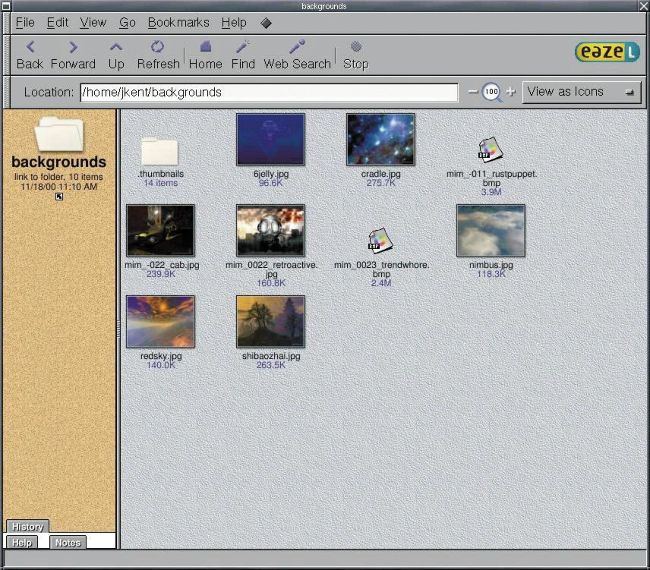Image resolution: width=650 pixels, height=570 pixels.
Task: Switch to the Notes sidebar tab
Action: click(x=68, y=542)
